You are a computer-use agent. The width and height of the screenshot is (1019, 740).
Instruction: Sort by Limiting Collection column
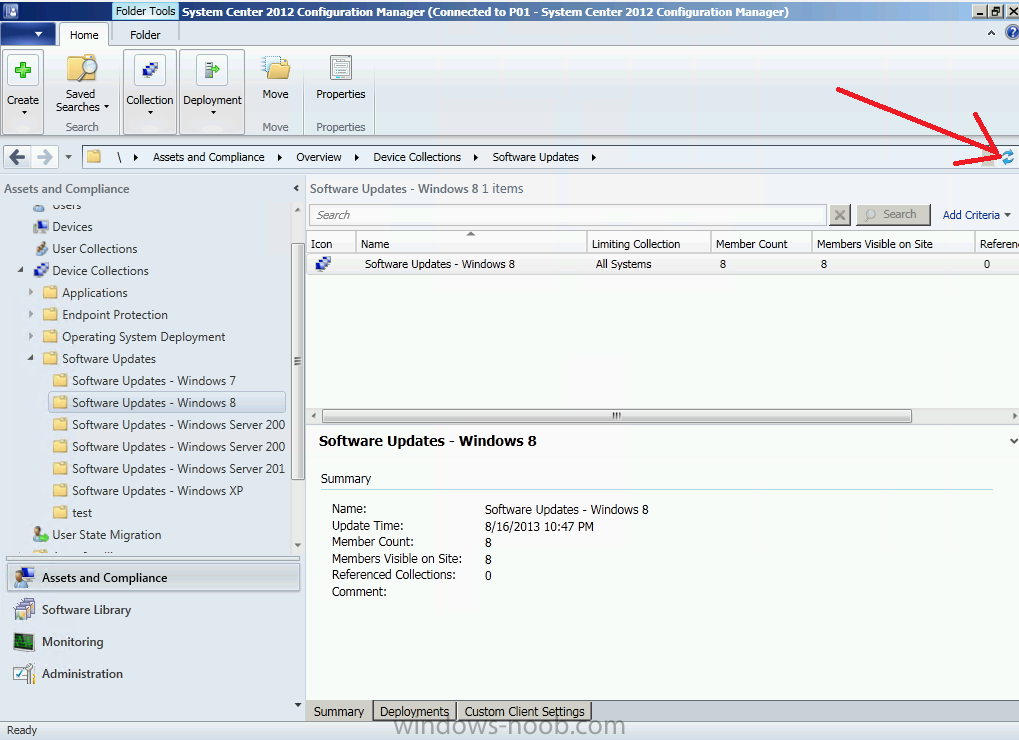coord(649,244)
